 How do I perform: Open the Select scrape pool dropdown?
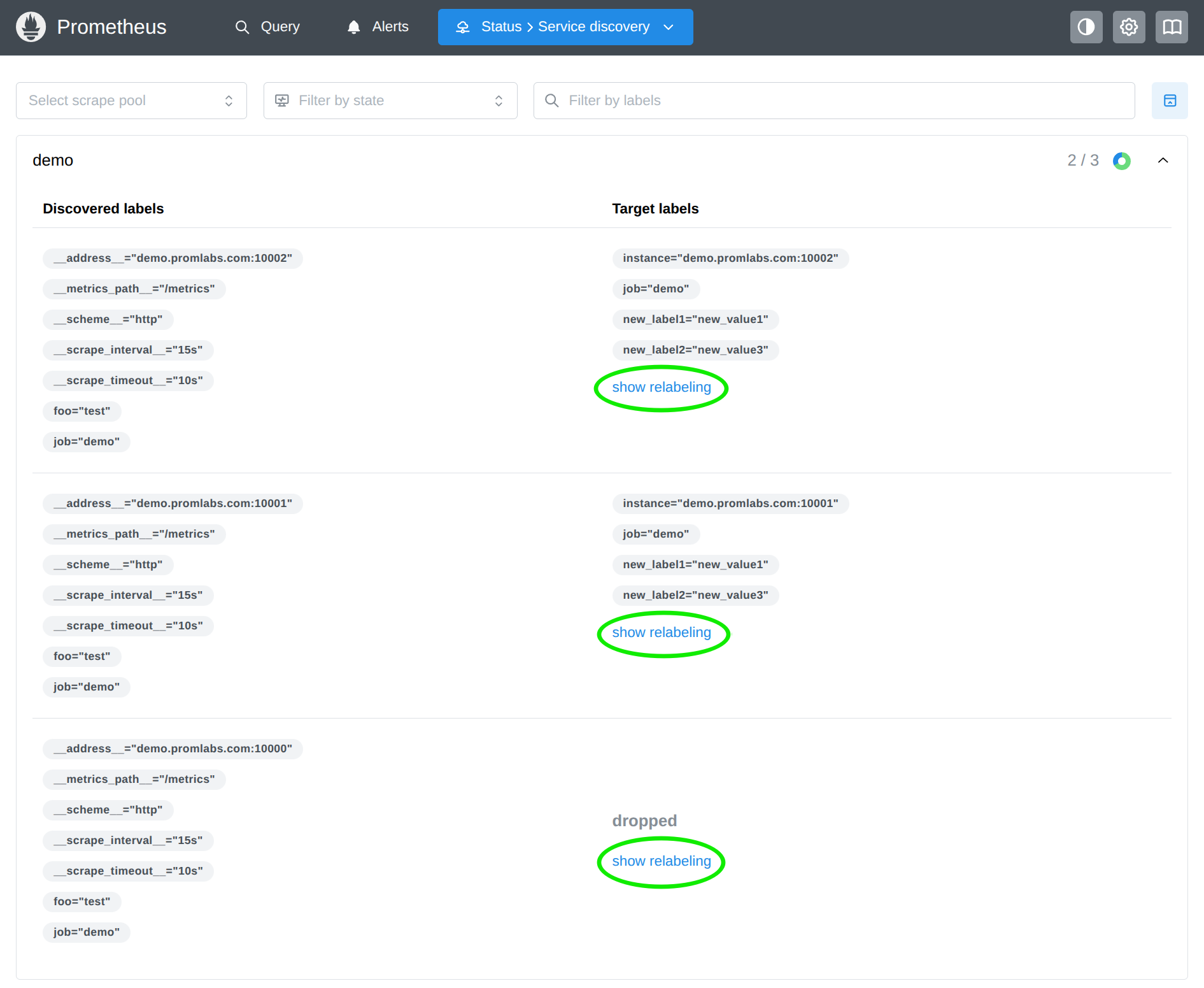tap(131, 100)
